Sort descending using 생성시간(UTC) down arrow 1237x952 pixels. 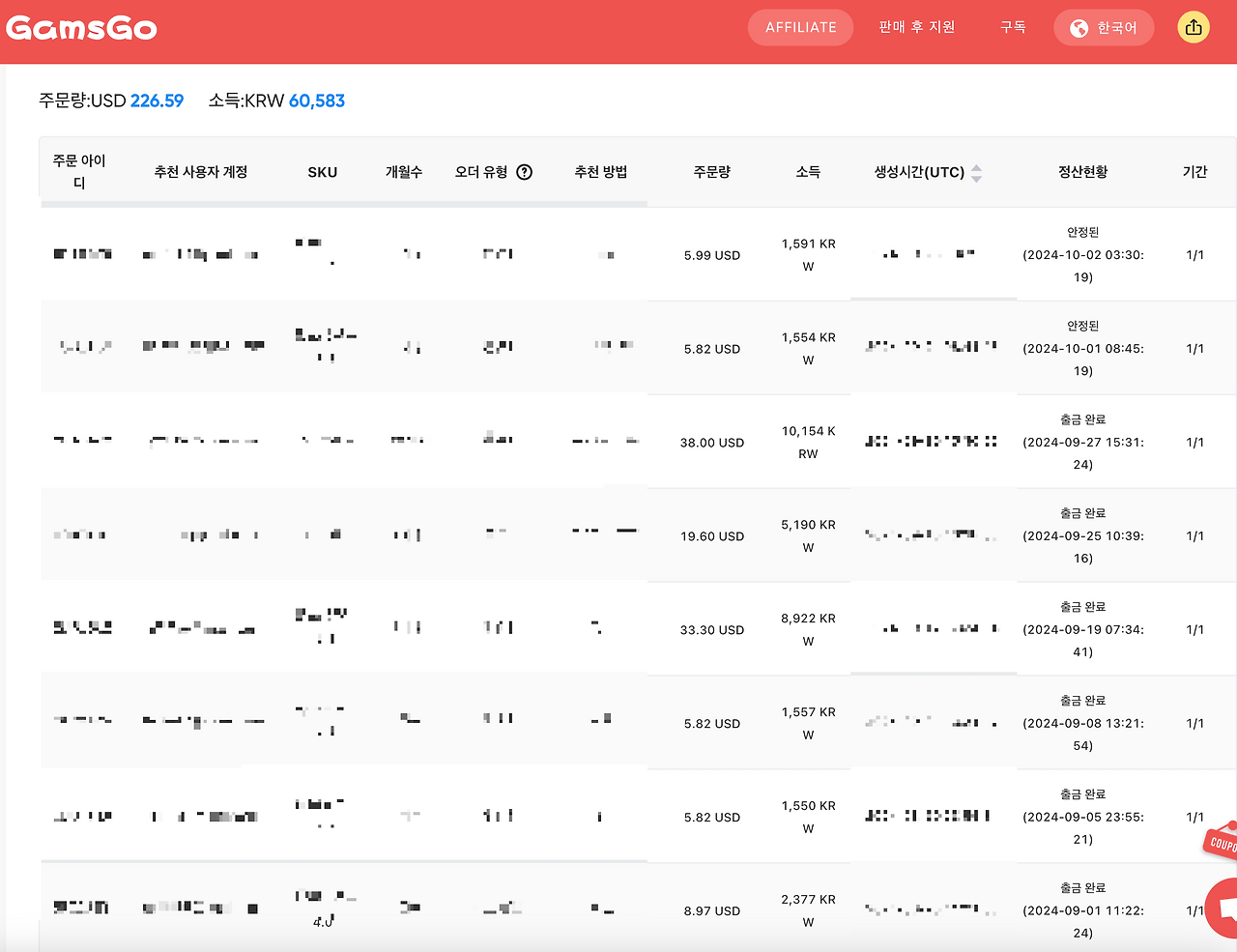976,177
